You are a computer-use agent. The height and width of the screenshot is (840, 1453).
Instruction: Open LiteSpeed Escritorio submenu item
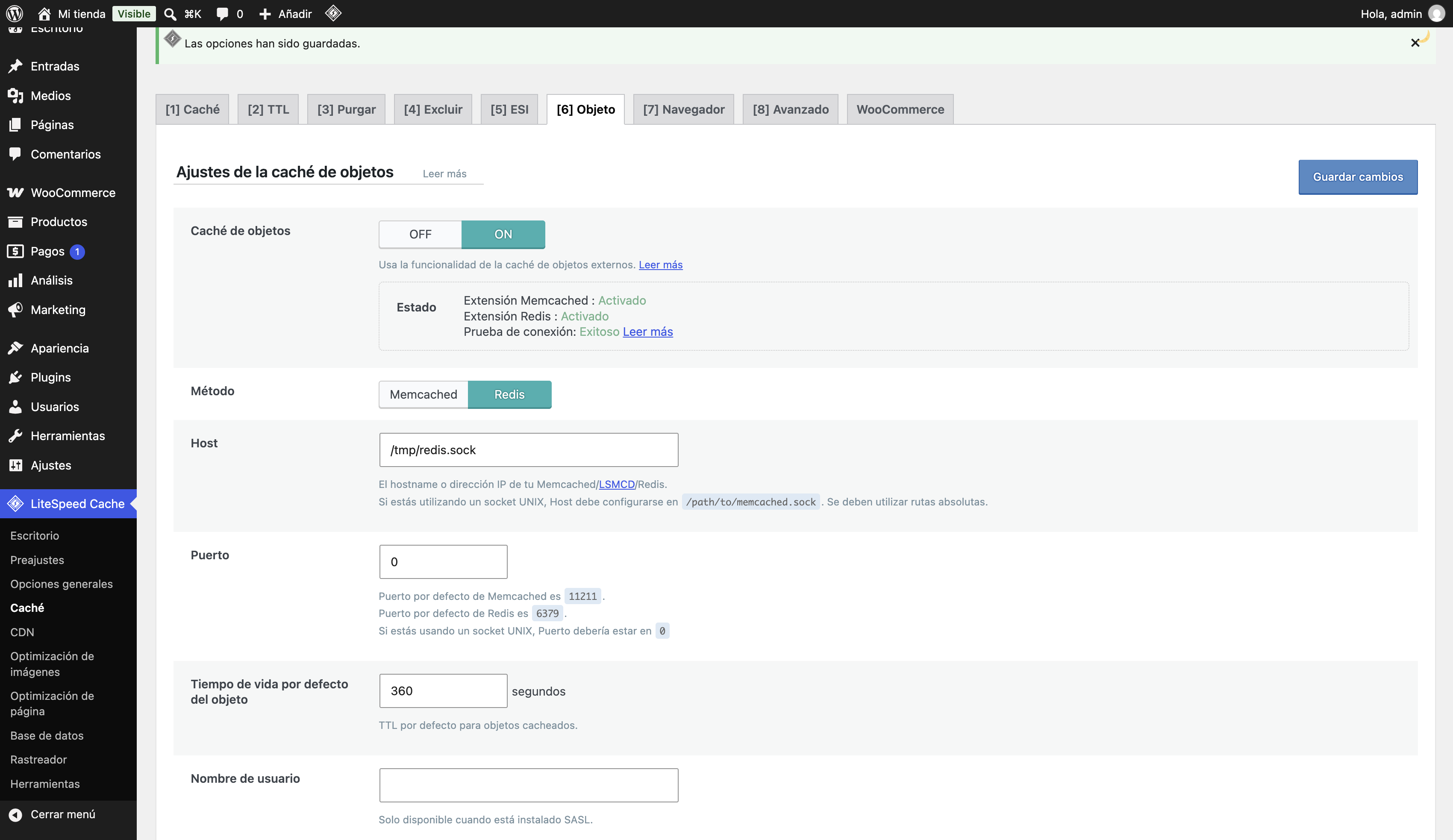tap(35, 536)
